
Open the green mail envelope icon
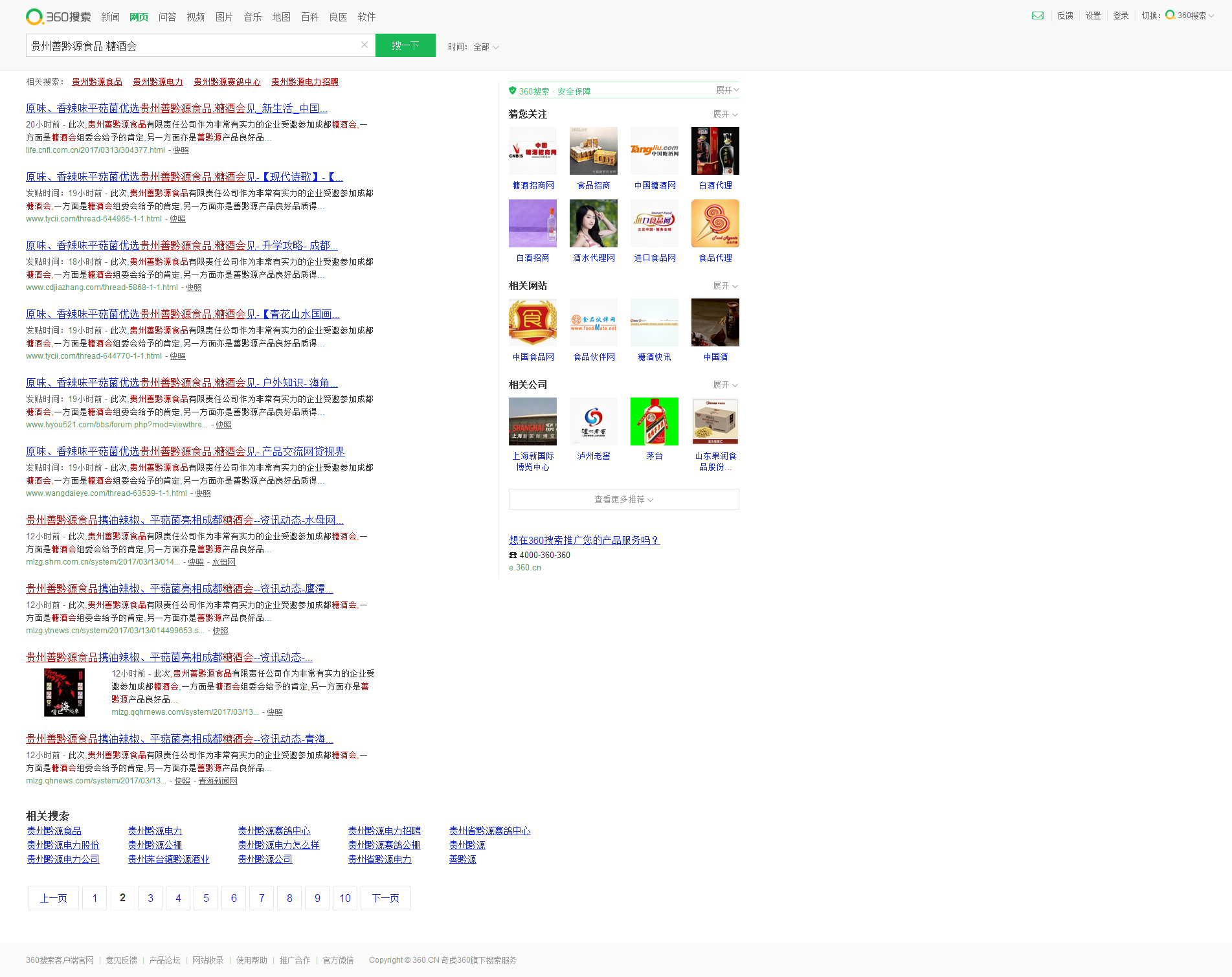pyautogui.click(x=1037, y=16)
